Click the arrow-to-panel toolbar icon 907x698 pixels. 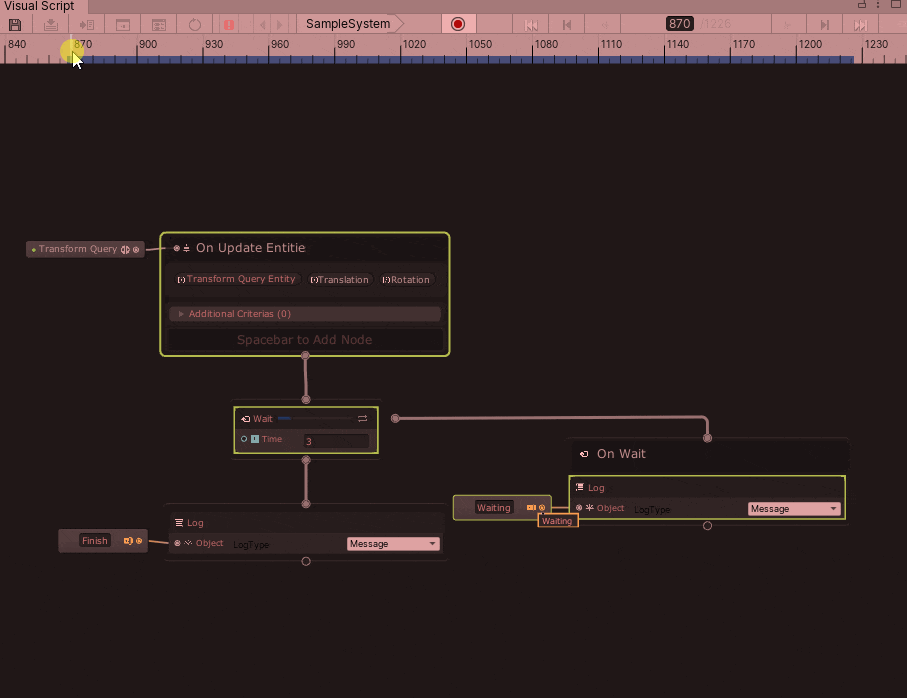[x=87, y=25]
